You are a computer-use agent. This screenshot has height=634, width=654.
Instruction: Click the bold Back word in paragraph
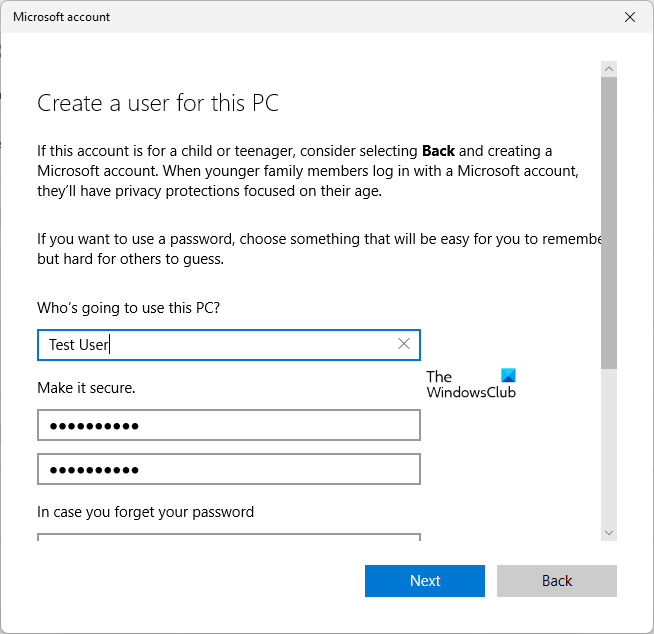coord(438,151)
